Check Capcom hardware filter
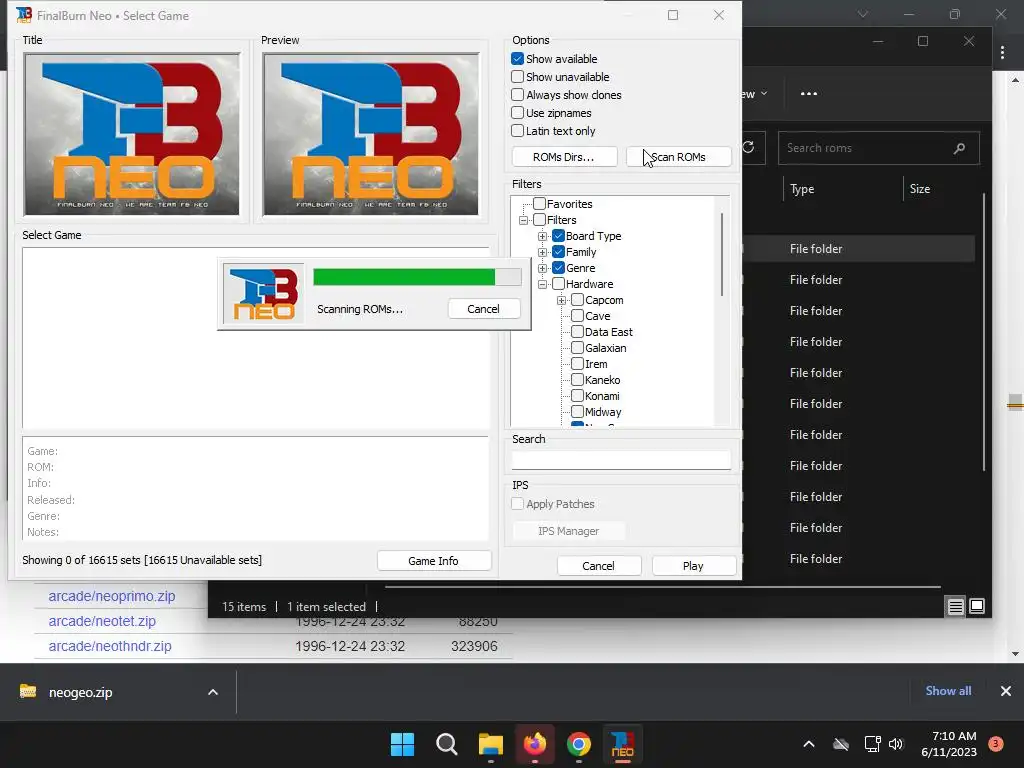The image size is (1024, 768). point(577,300)
